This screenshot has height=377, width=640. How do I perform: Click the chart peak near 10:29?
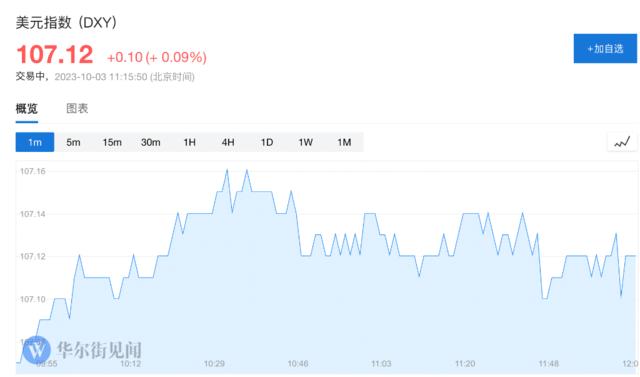click(227, 170)
